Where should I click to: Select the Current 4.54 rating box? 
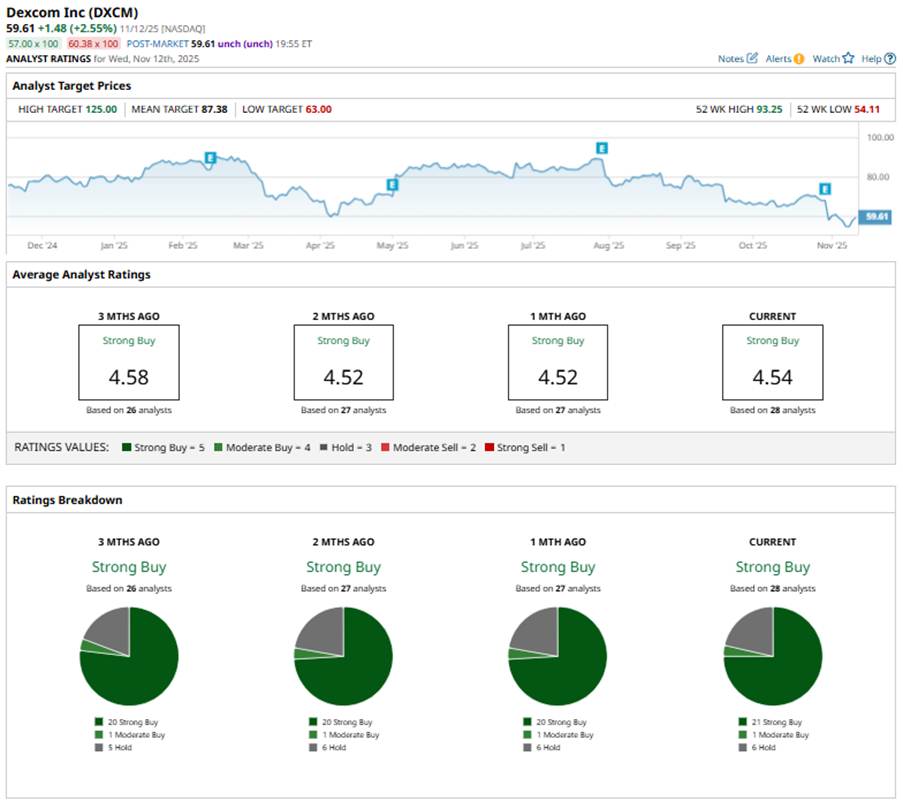(x=772, y=361)
